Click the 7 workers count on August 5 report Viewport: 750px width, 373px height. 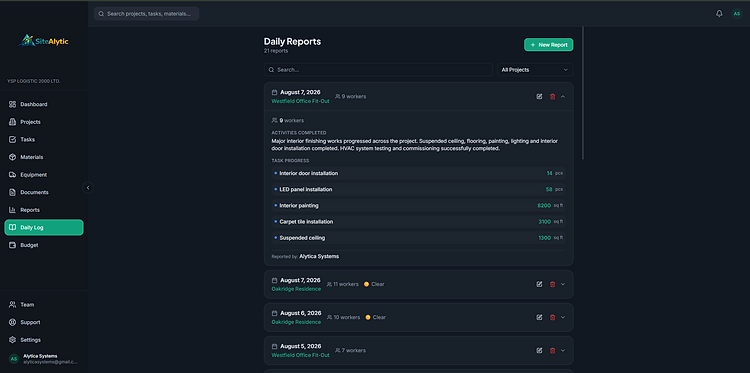pos(351,351)
